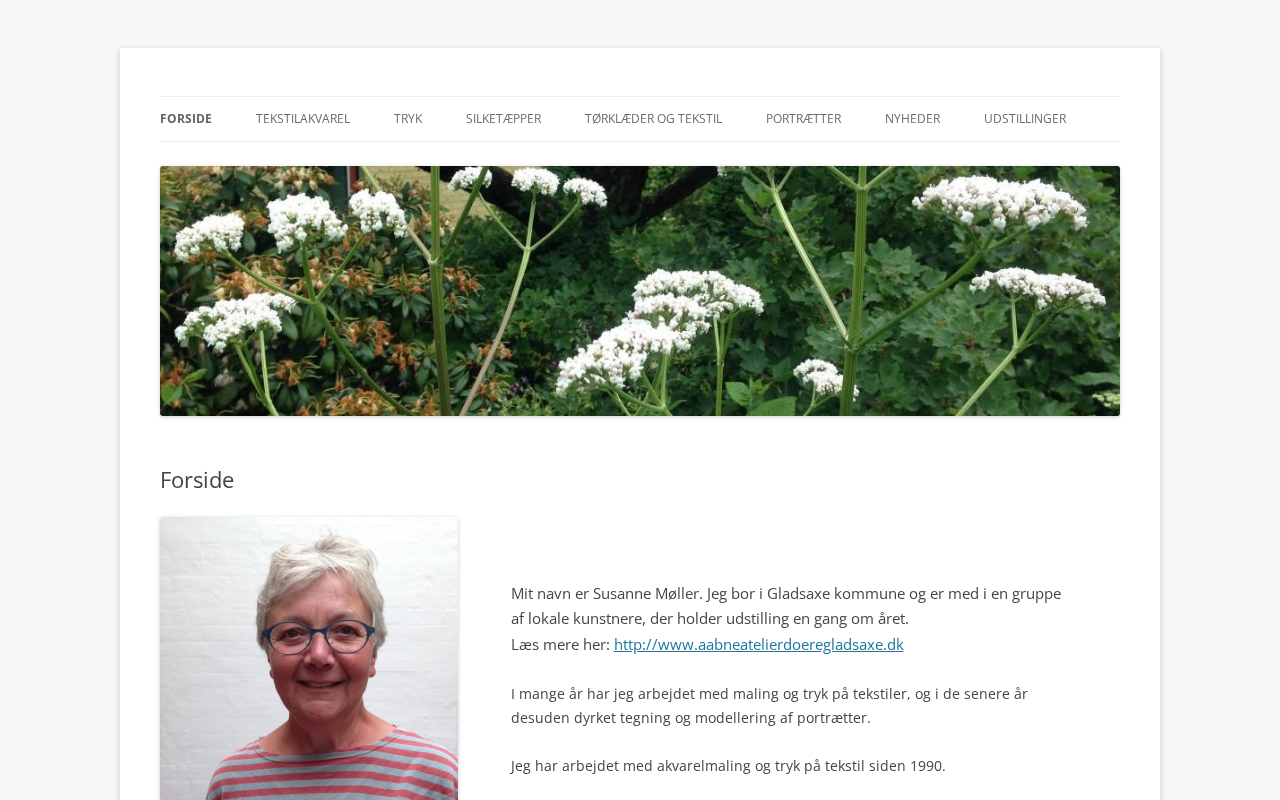Click the paragraph starting "I mange år"
Image resolution: width=1280 pixels, height=800 pixels.
(x=769, y=706)
